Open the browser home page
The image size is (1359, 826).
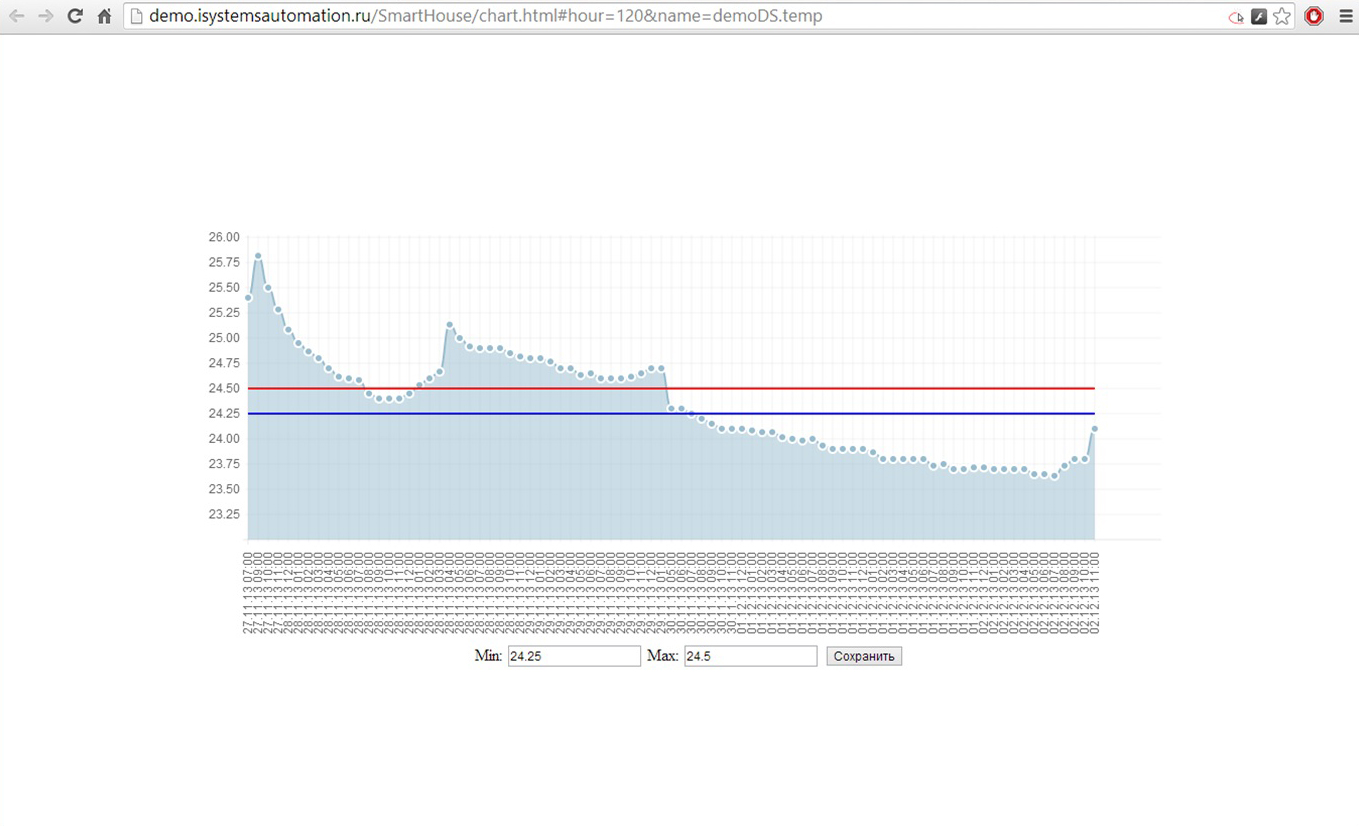tap(104, 16)
